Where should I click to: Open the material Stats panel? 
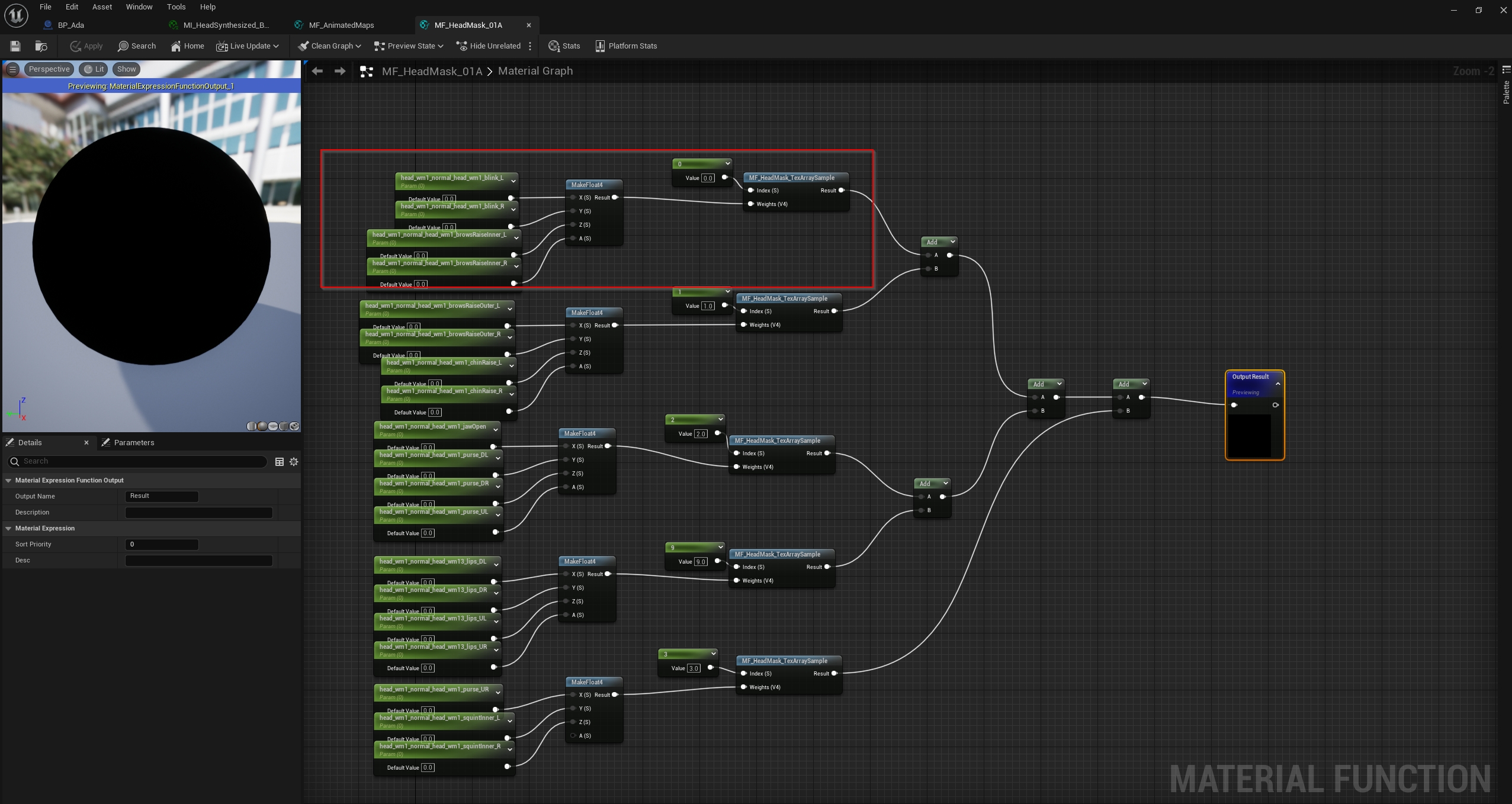[x=563, y=46]
